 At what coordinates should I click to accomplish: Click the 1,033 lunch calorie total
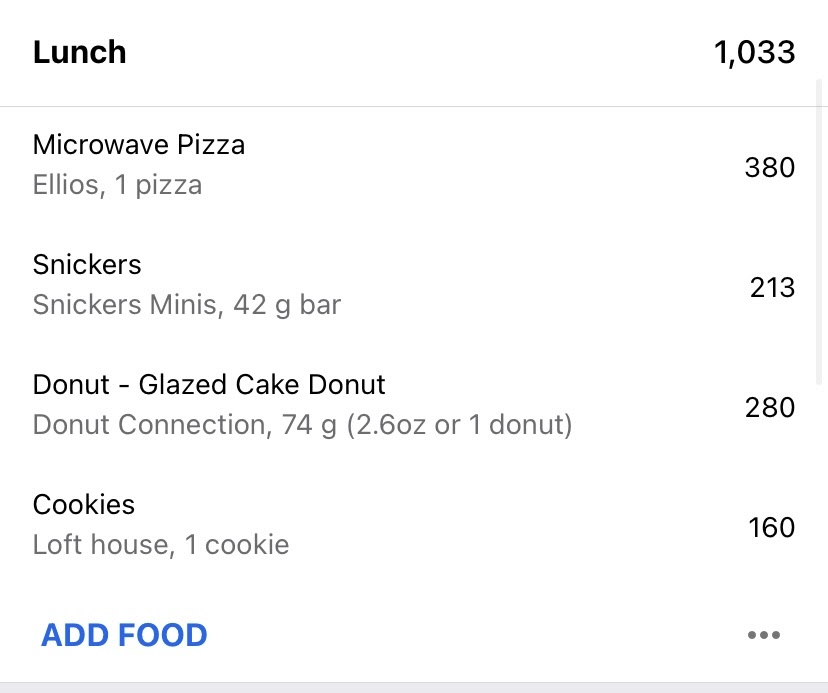click(755, 52)
